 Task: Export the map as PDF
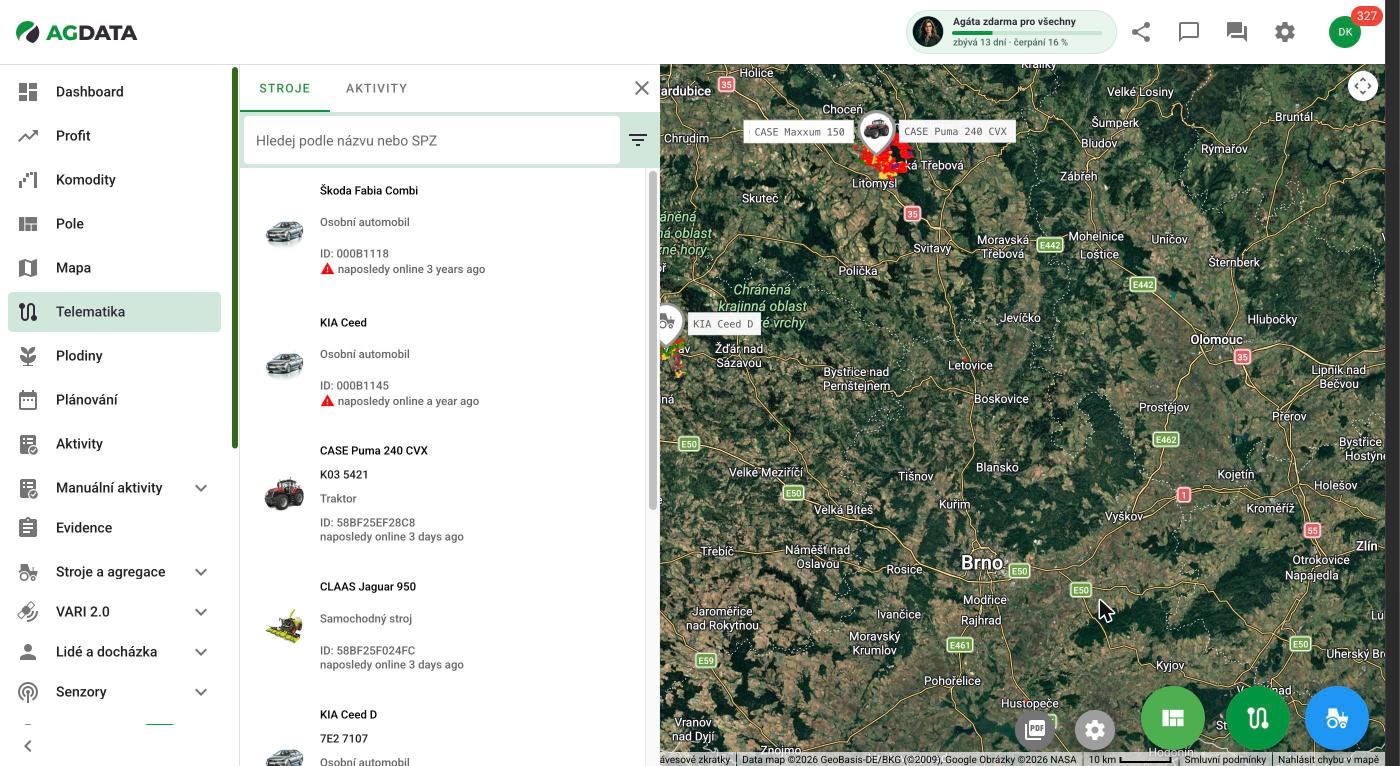pos(1035,729)
